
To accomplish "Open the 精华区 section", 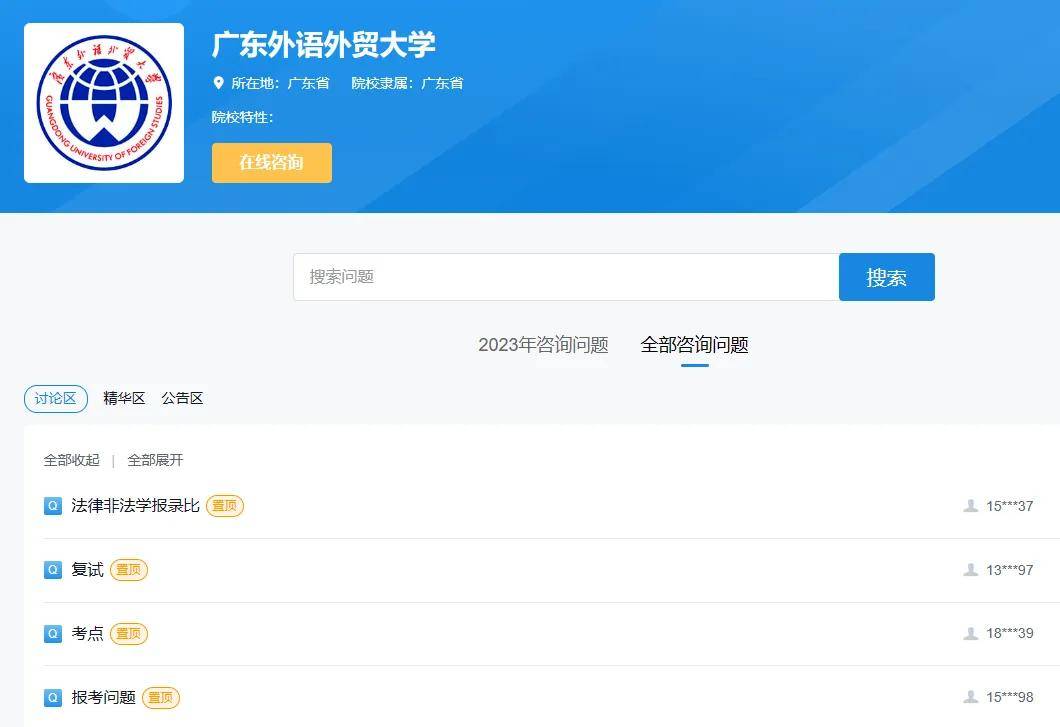I will 124,398.
